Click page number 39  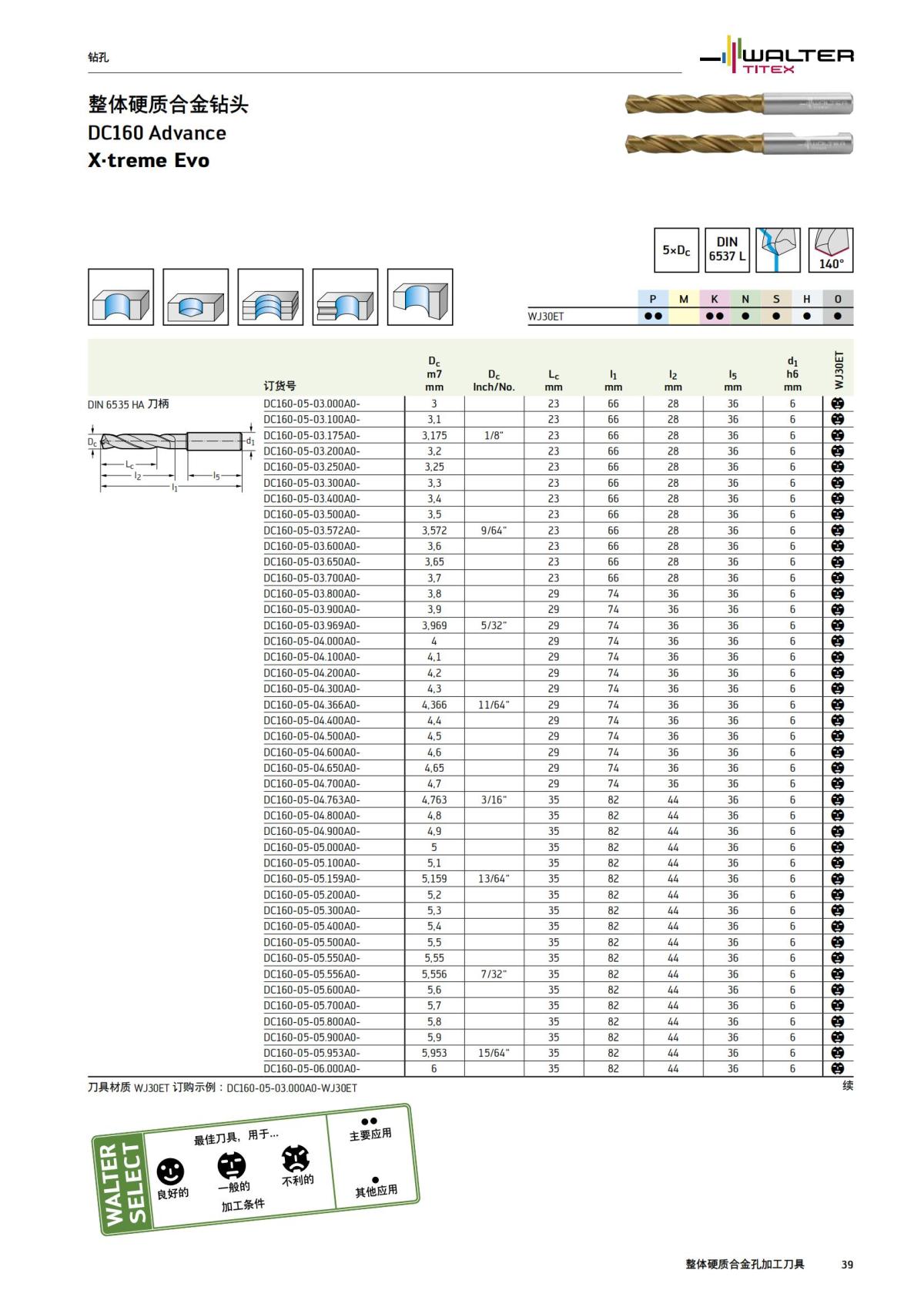click(847, 1264)
